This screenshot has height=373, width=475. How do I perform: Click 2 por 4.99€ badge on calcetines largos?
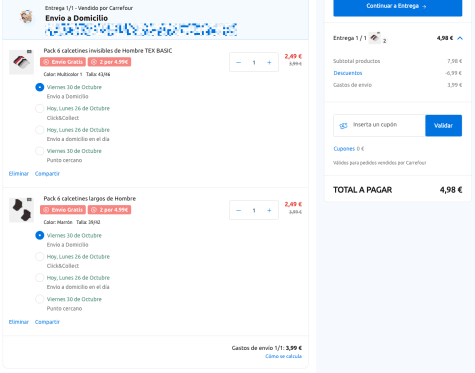109,210
